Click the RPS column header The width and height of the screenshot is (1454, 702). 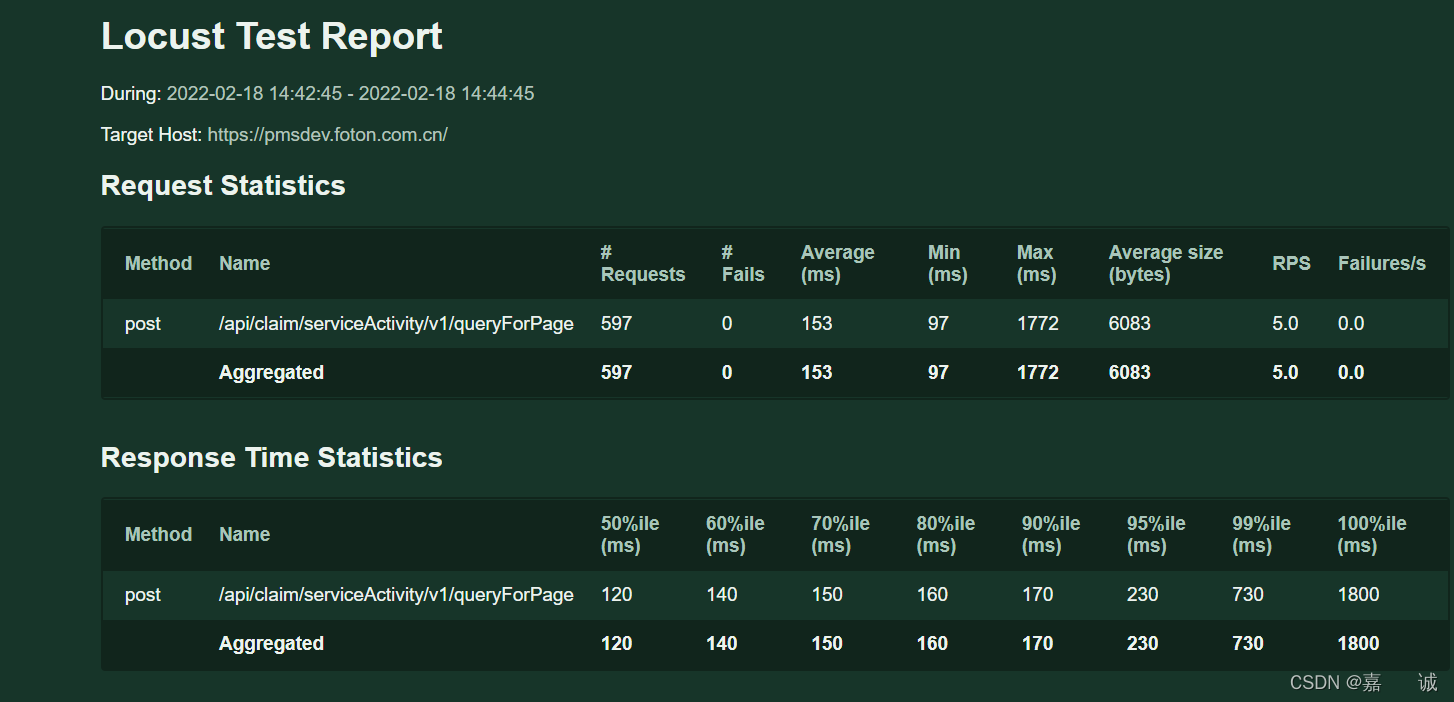1291,263
